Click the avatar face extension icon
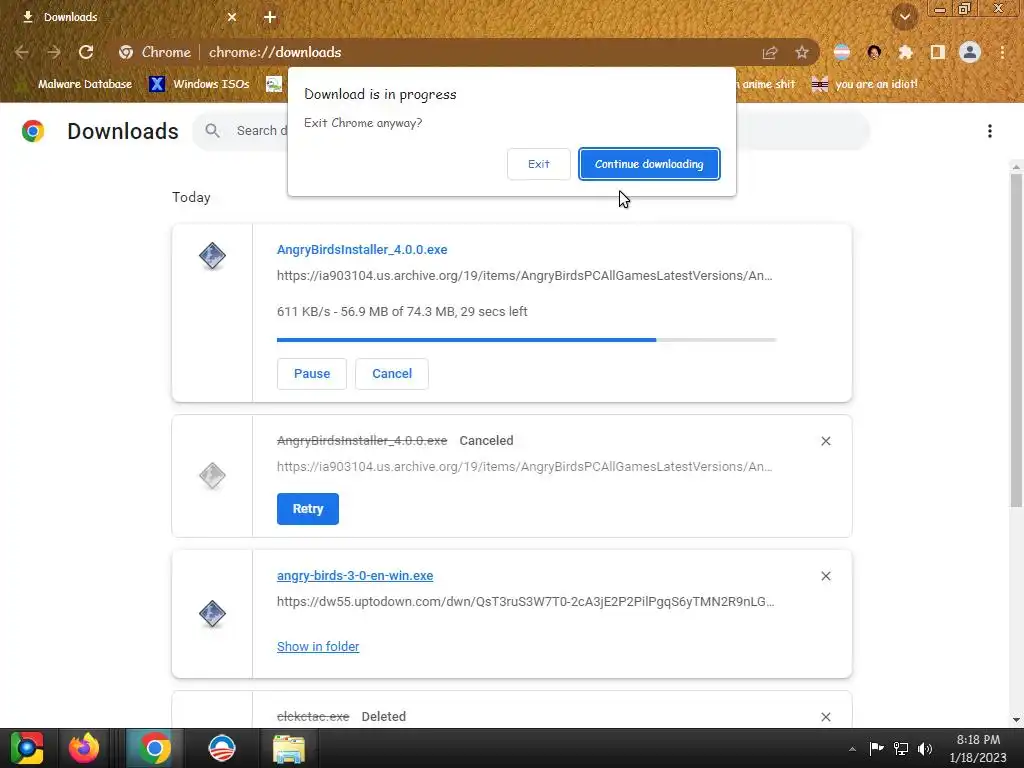 click(874, 52)
